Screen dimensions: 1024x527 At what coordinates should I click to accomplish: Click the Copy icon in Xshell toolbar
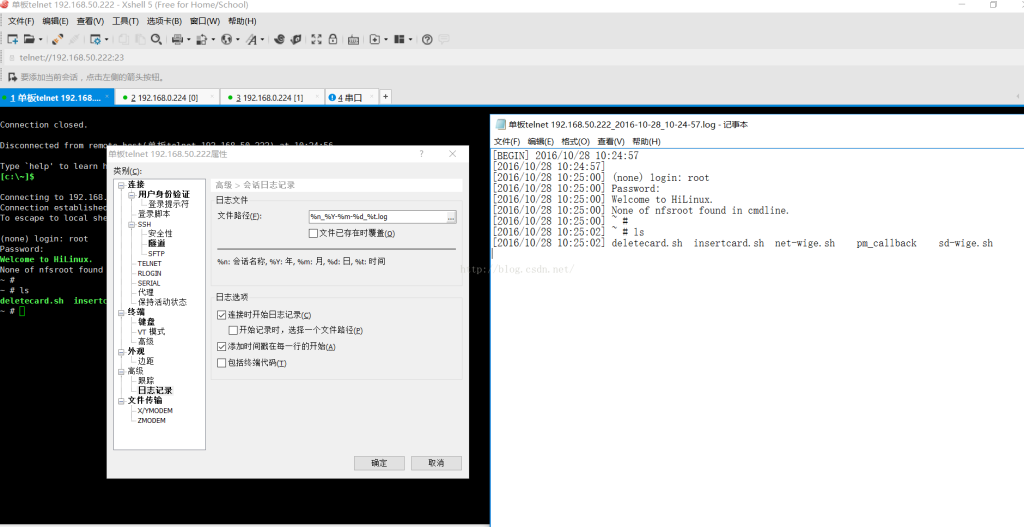123,39
